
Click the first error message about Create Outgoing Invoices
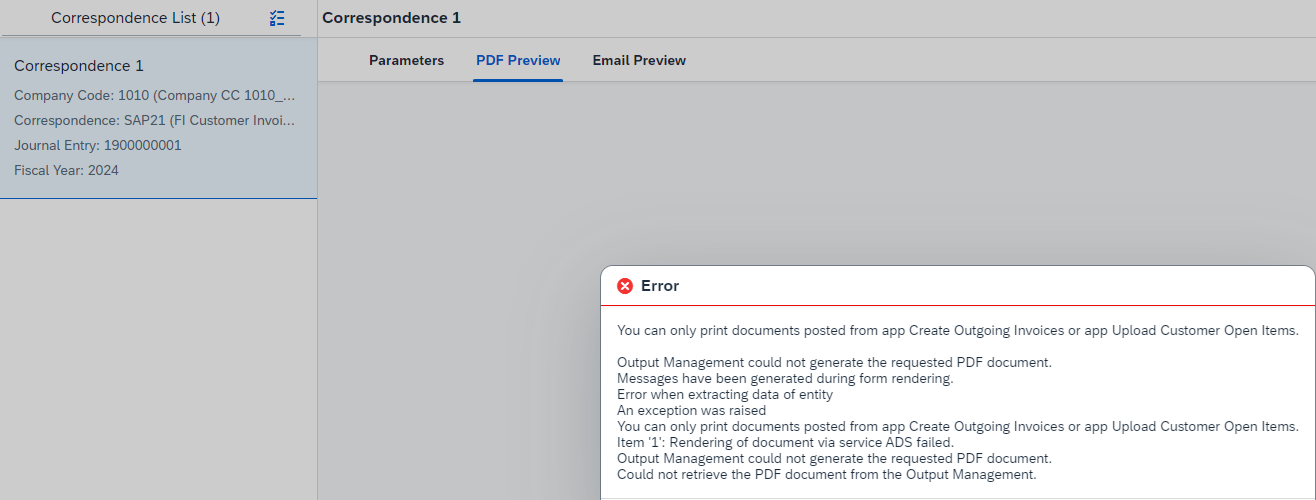[958, 330]
